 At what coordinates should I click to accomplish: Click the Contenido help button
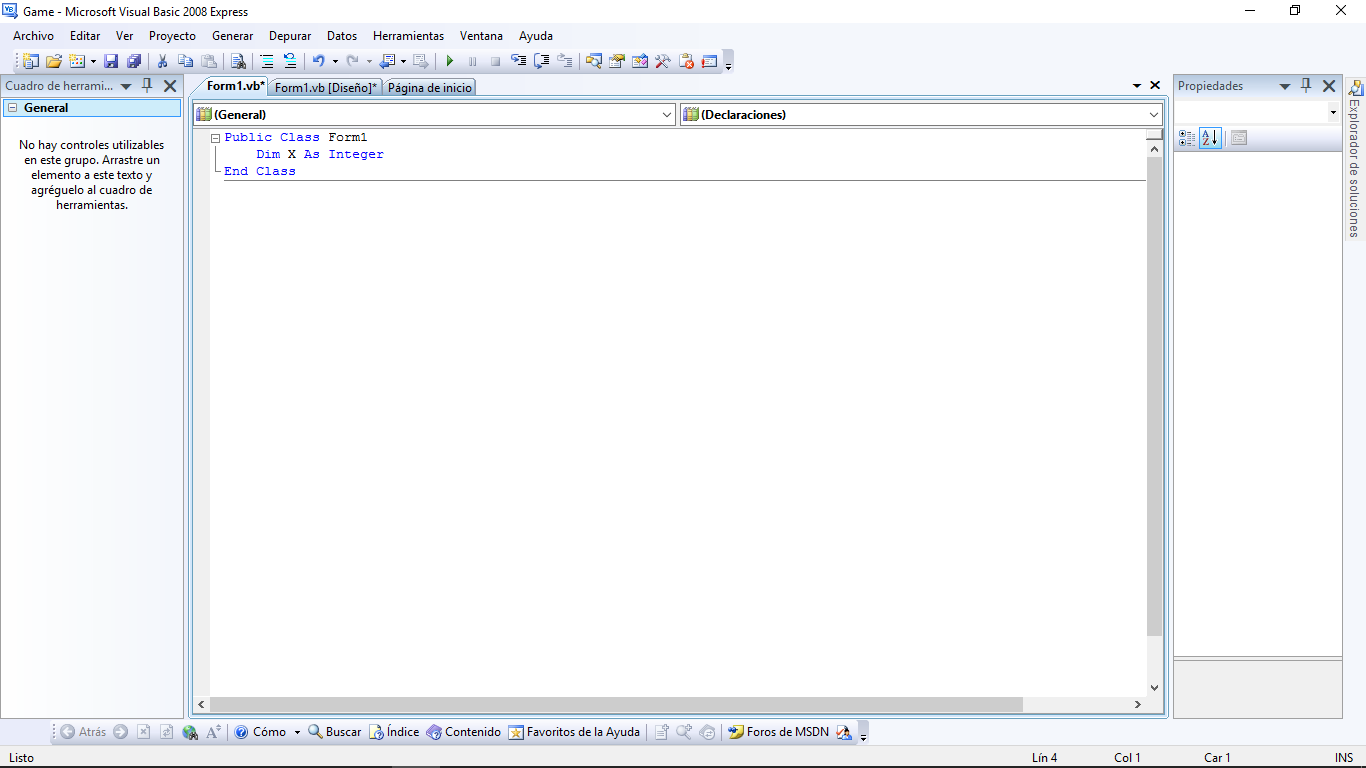pyautogui.click(x=463, y=732)
